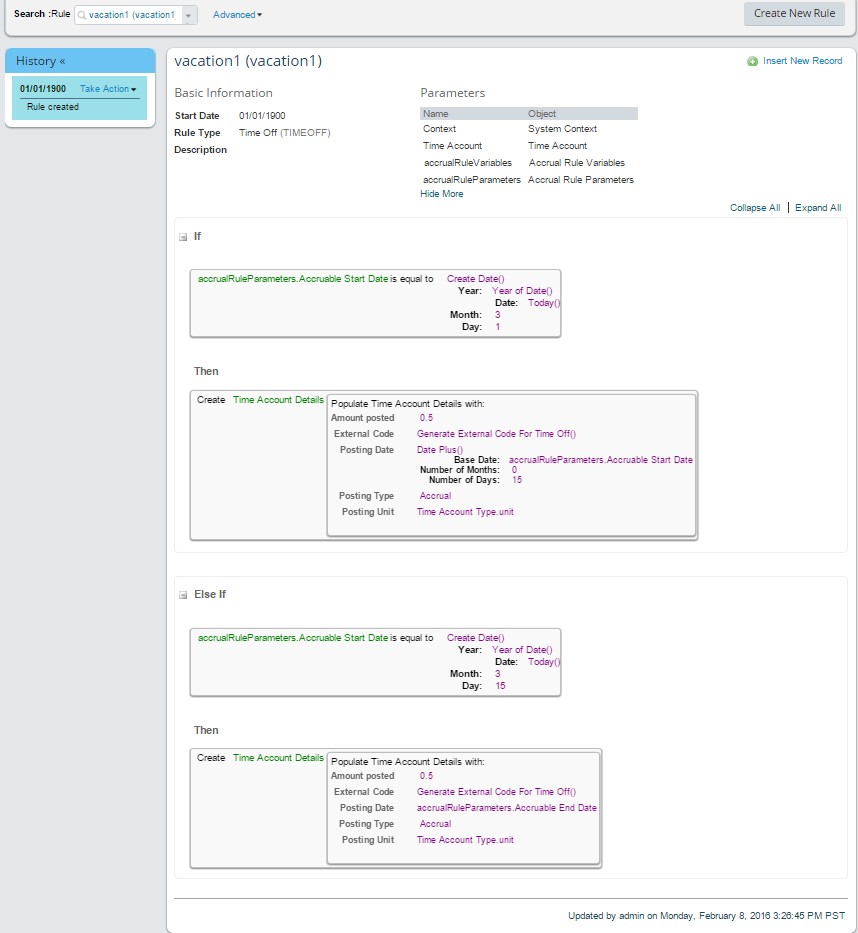Image resolution: width=858 pixels, height=933 pixels.
Task: Click accrualRuleParameters.Accruable End Date value
Action: [x=506, y=808]
